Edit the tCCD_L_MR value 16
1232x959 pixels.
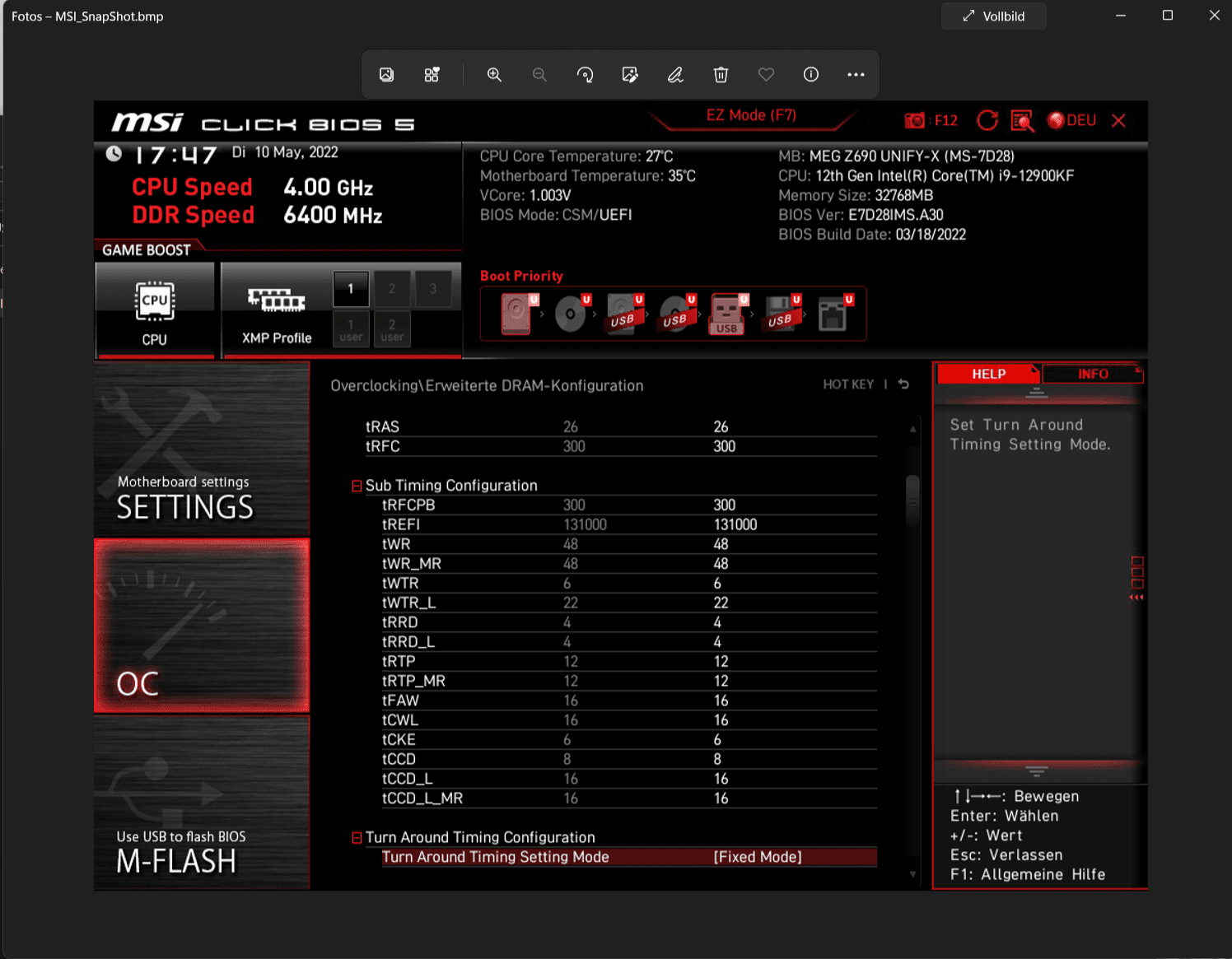pyautogui.click(x=721, y=798)
